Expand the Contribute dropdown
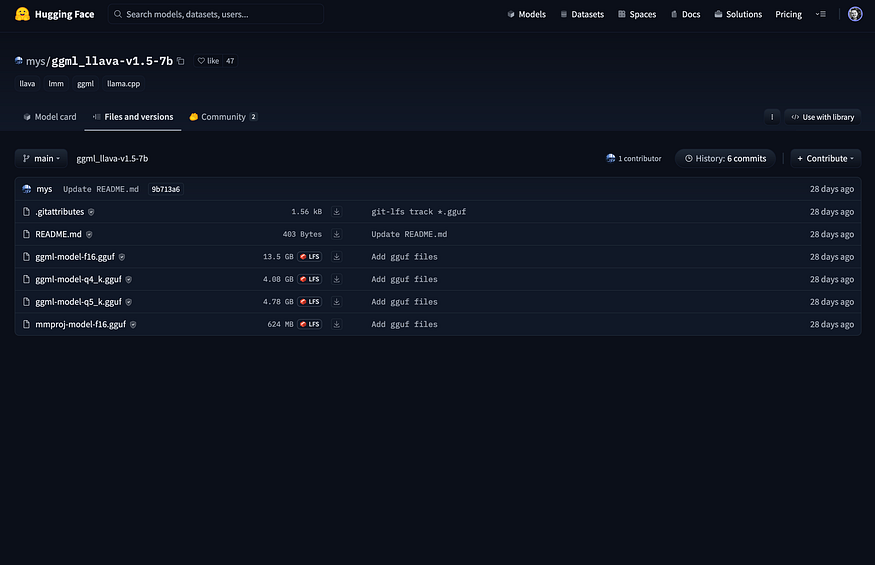Screen dimensions: 875x565 825,159
